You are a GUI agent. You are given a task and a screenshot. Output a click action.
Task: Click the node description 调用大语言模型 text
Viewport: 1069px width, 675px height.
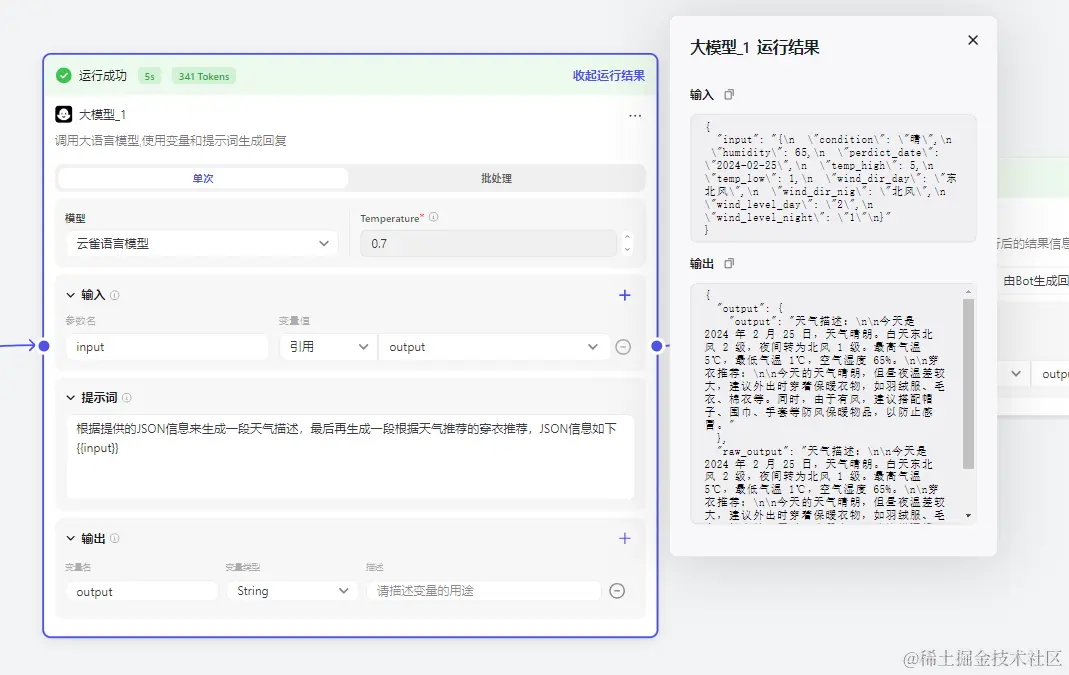coord(171,140)
